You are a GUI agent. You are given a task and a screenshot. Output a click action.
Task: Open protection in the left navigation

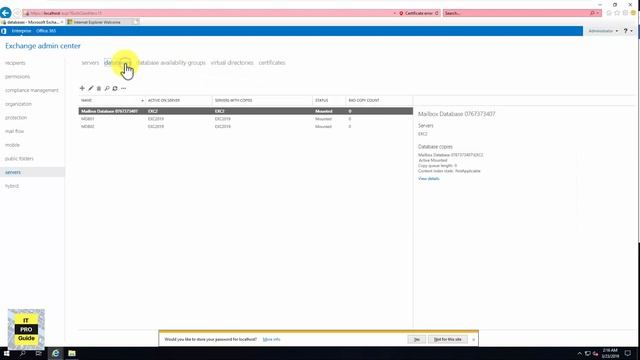pyautogui.click(x=16, y=118)
